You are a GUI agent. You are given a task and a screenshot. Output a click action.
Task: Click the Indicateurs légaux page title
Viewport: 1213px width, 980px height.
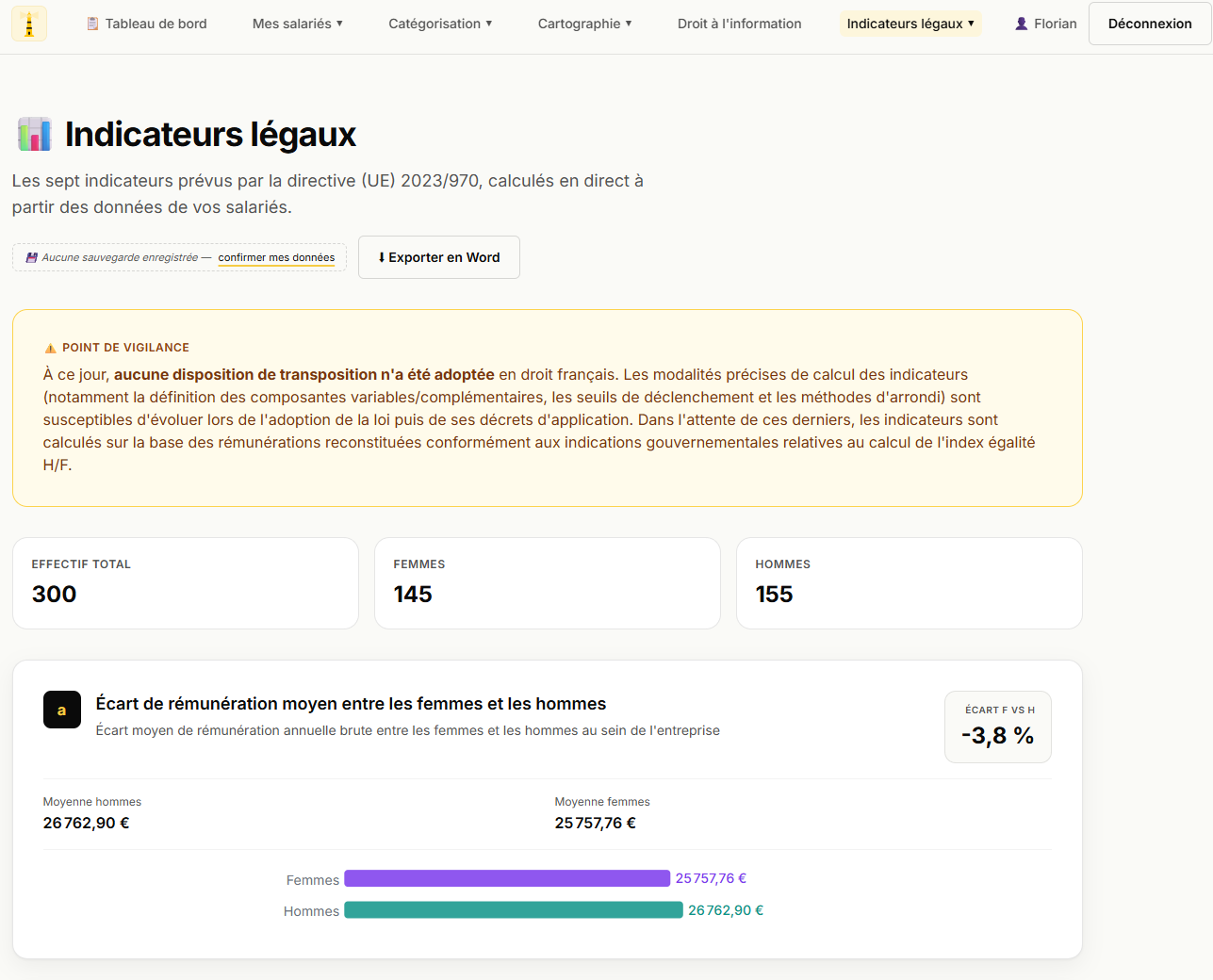tap(210, 135)
